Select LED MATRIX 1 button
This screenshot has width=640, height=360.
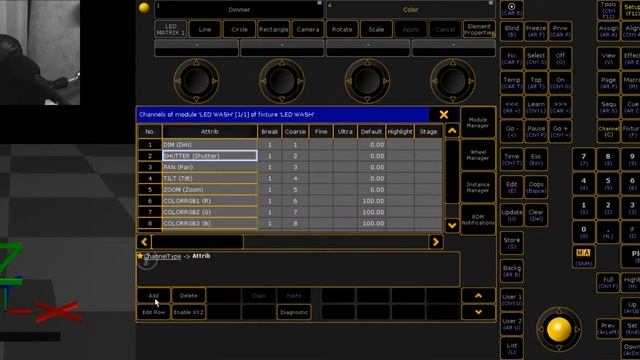tap(171, 29)
